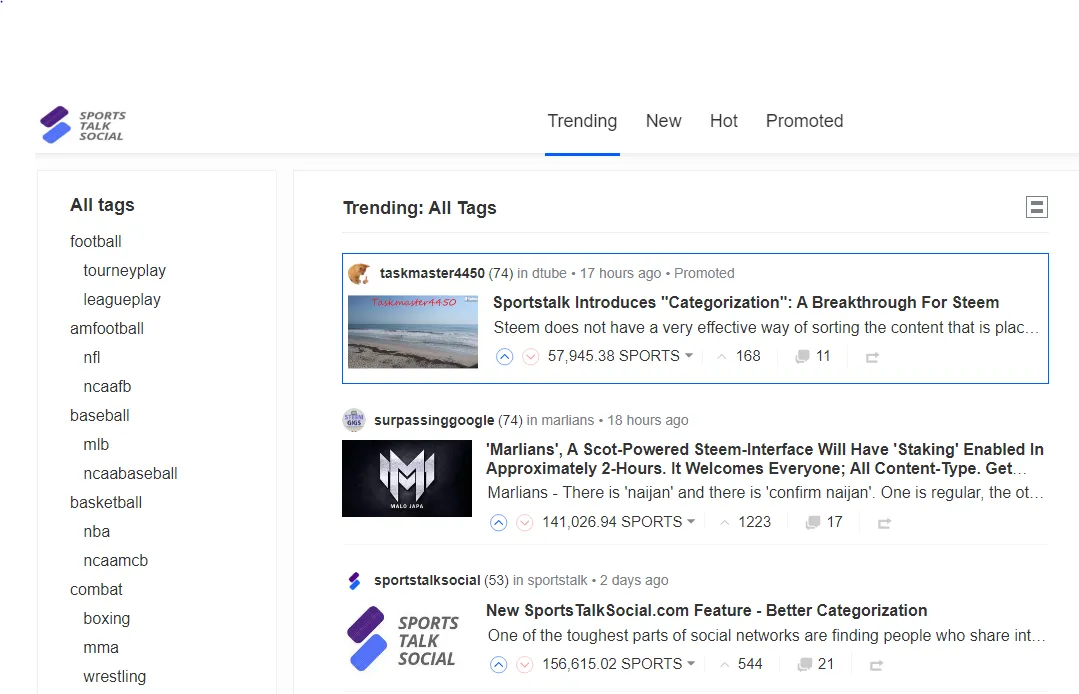Screen dimensions: 1079x694
Task: Select the tourneyplay tag
Action: (125, 270)
